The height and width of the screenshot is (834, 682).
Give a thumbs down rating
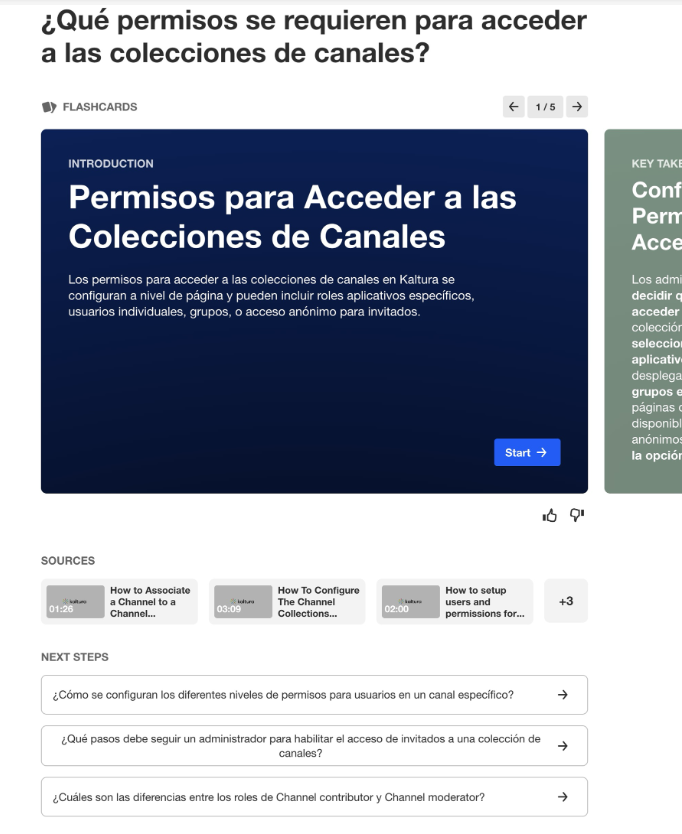(x=577, y=515)
